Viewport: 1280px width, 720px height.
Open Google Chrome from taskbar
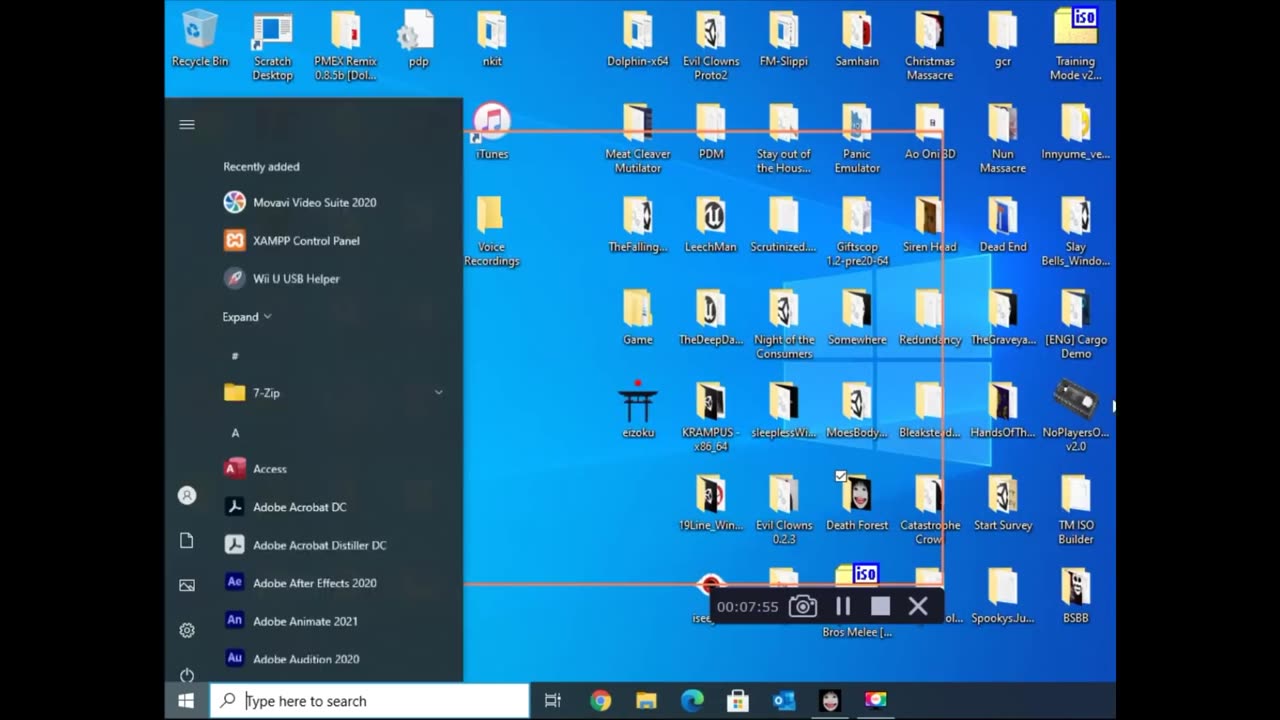tap(600, 701)
